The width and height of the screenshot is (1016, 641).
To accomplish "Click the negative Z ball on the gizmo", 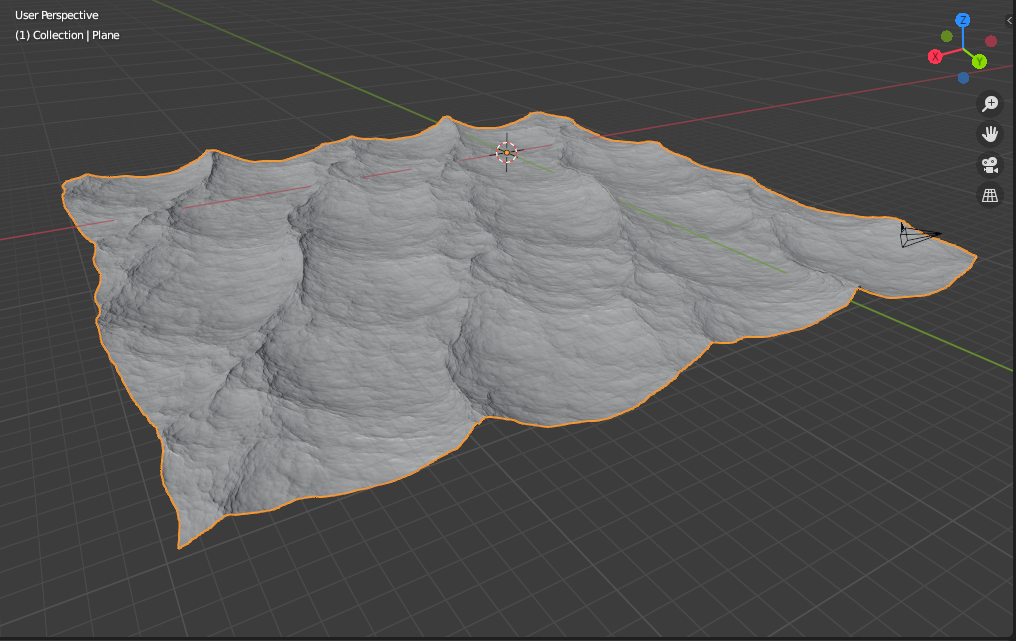I will [x=964, y=77].
